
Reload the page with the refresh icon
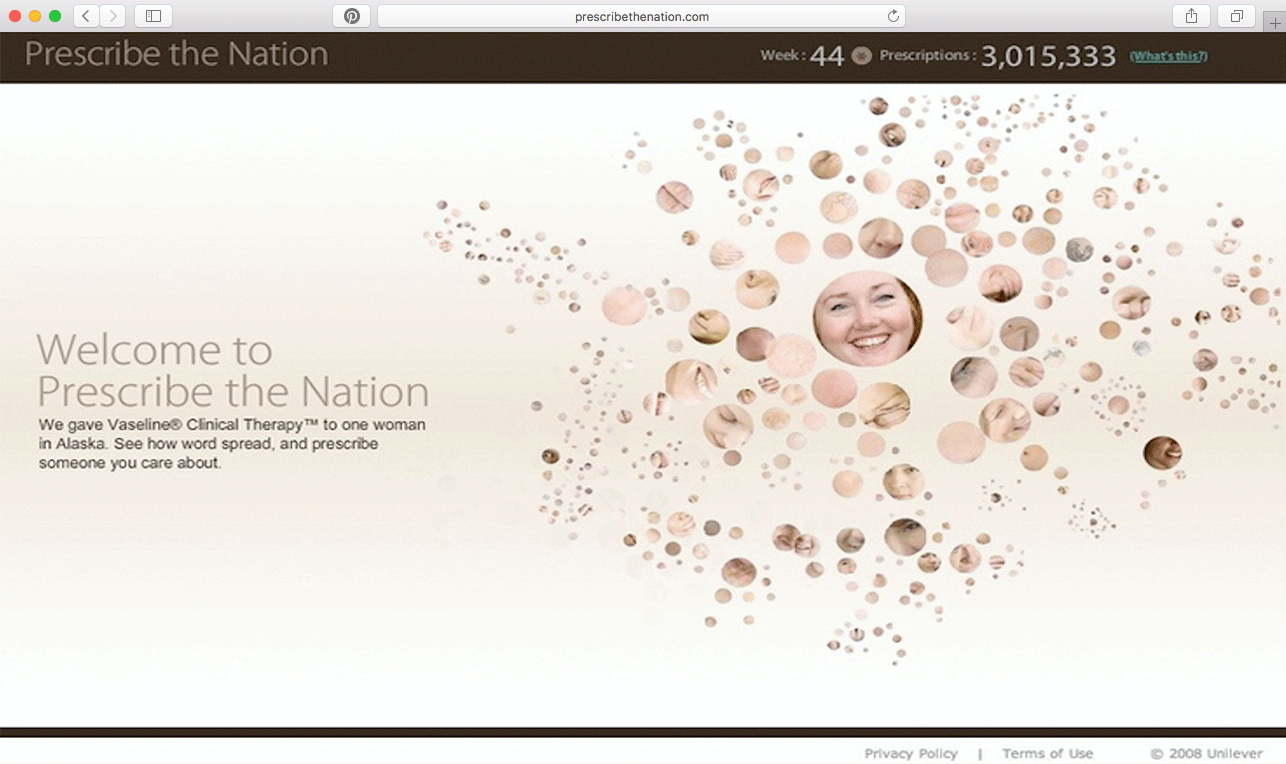pos(893,16)
